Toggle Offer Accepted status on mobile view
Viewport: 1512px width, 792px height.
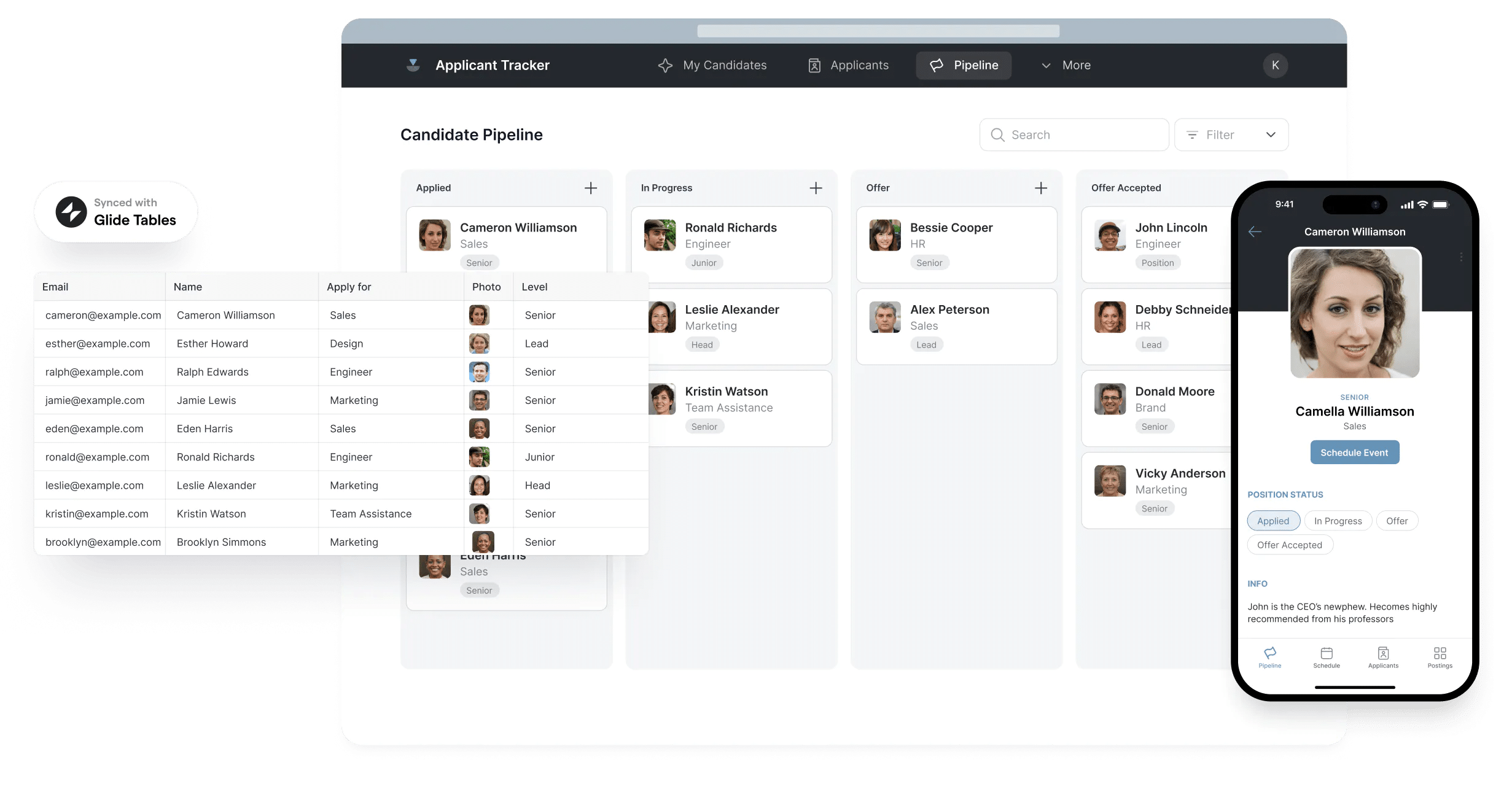[1290, 544]
